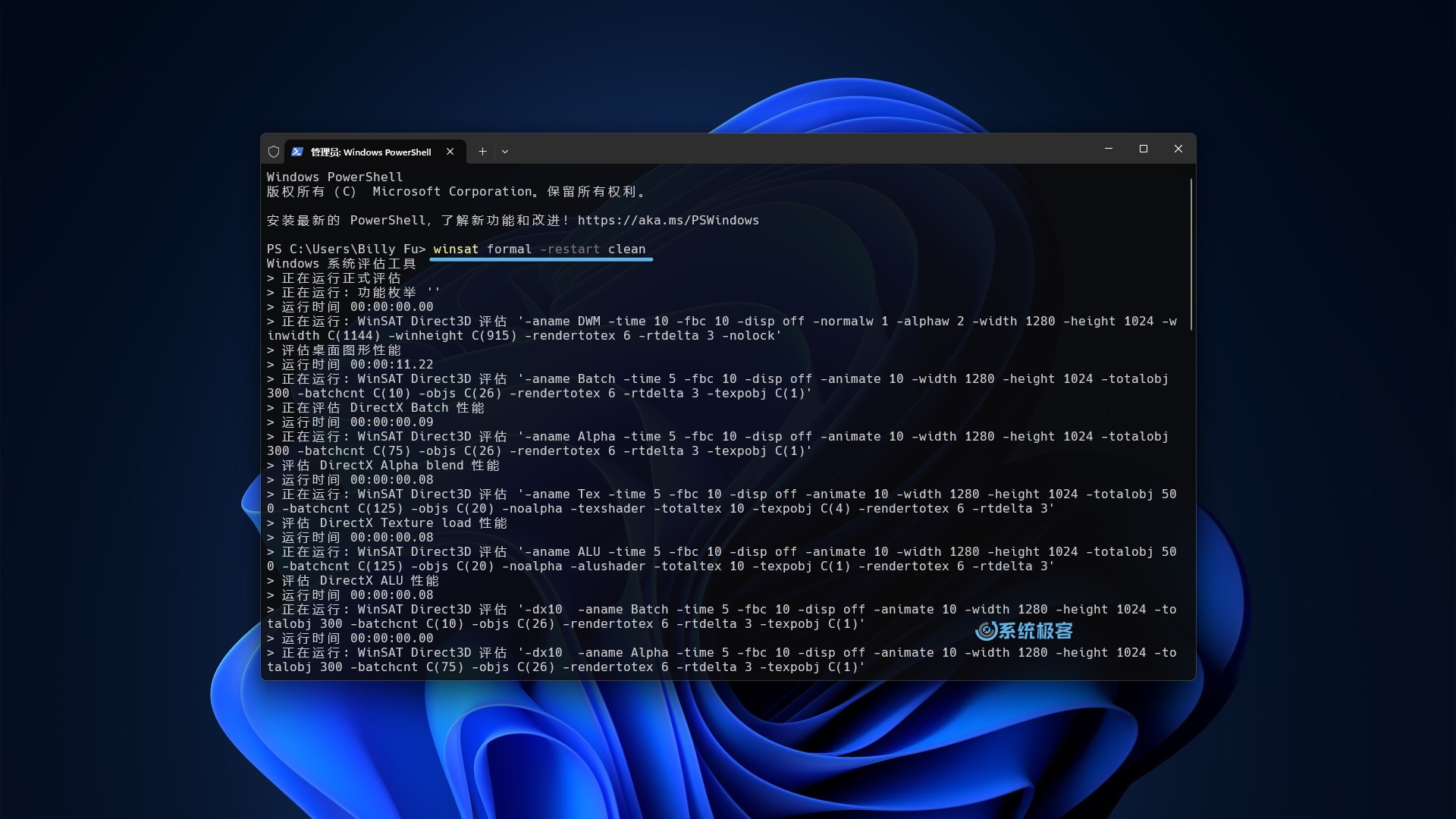Click the '评估桌面图形性能' output line
Viewport: 1456px width, 819px height.
click(334, 350)
